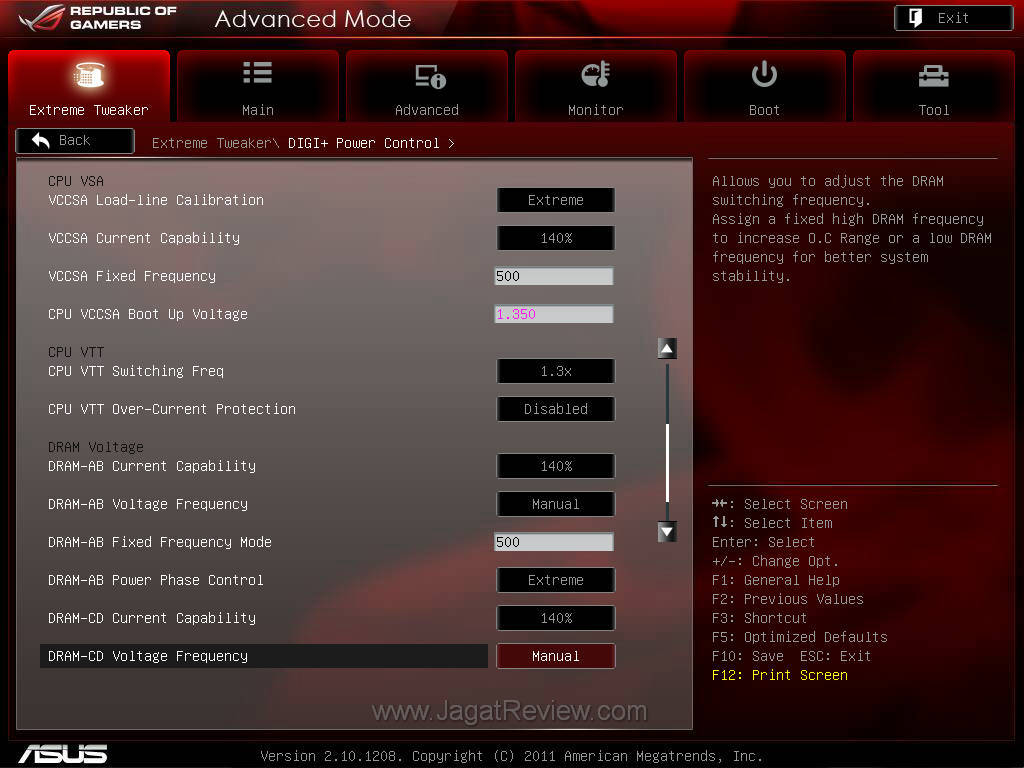This screenshot has width=1024, height=768.
Task: Click the scroll down arrow icon
Action: tap(667, 532)
